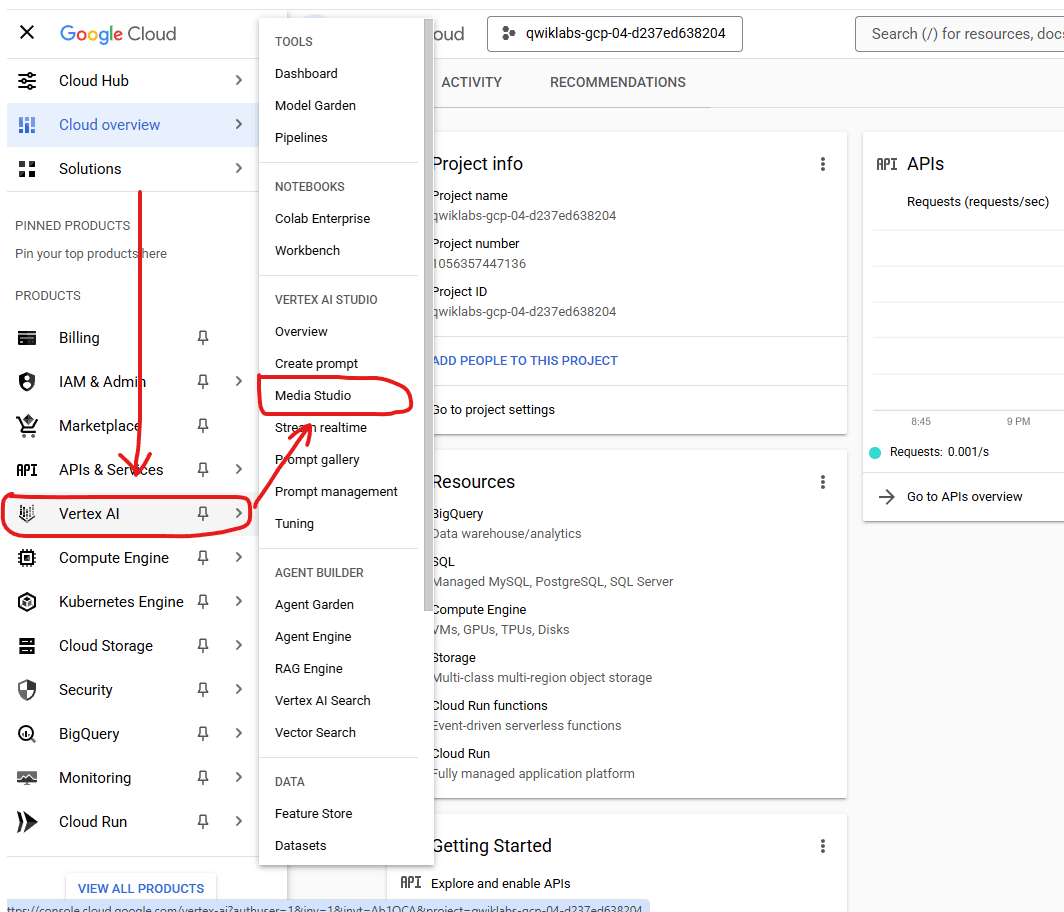Click Explore and enable APIs link
Image resolution: width=1064 pixels, height=912 pixels.
coord(501,884)
